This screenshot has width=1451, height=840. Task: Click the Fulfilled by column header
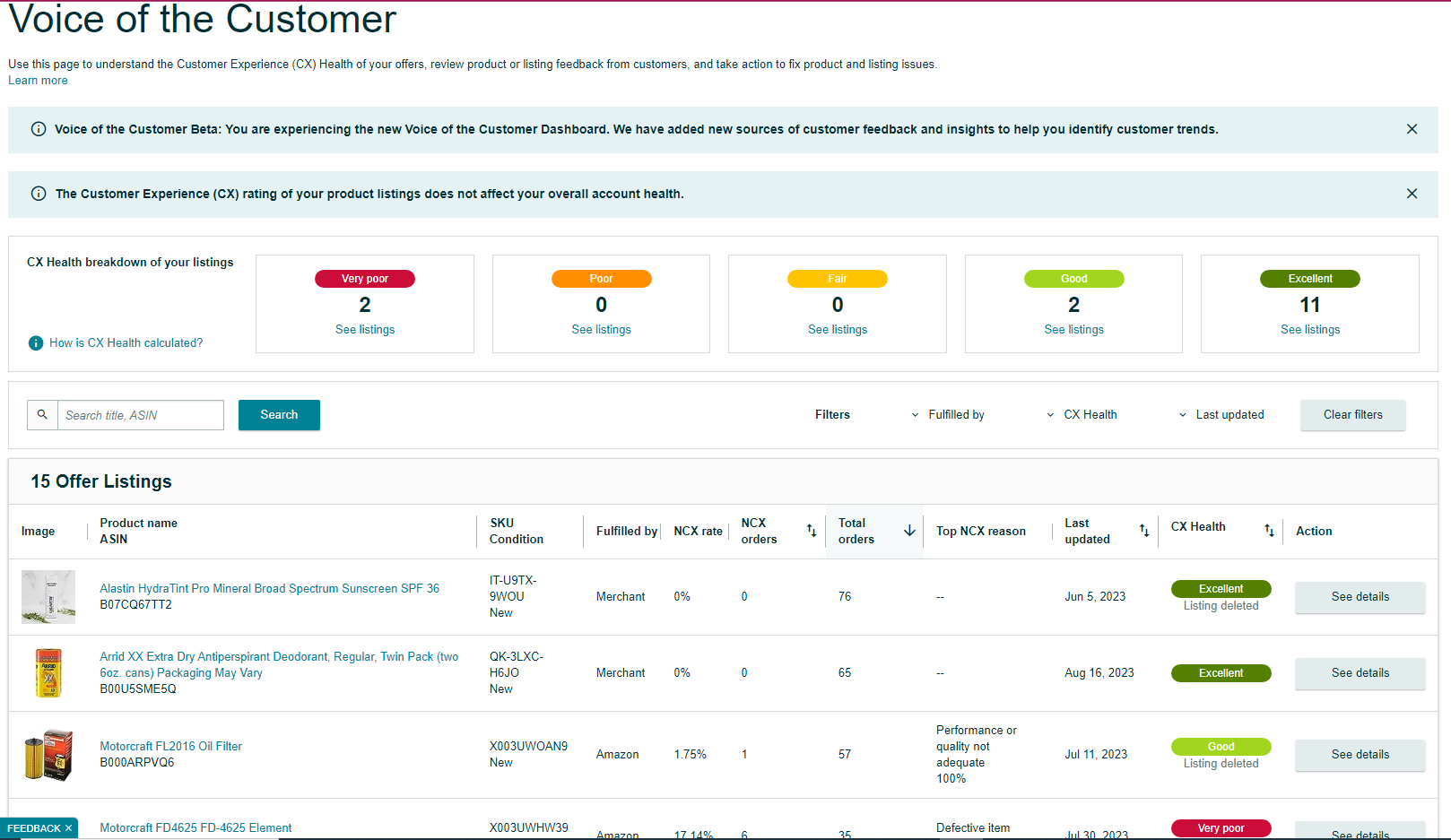tap(627, 532)
